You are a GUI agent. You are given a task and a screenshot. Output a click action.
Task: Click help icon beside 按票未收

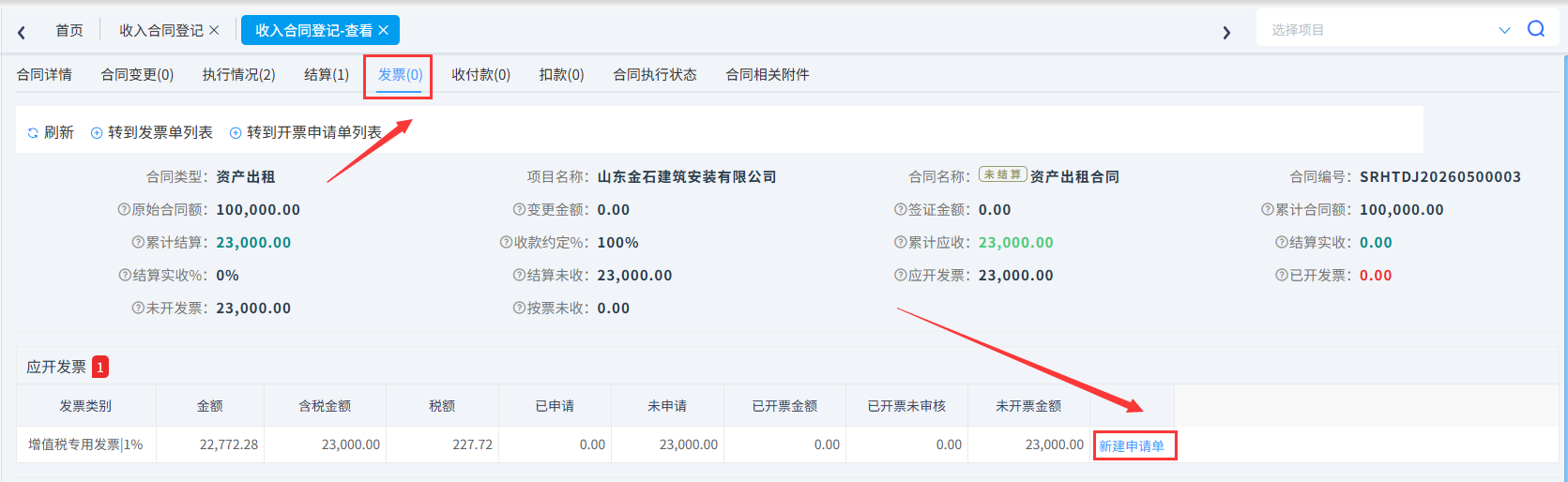519,309
